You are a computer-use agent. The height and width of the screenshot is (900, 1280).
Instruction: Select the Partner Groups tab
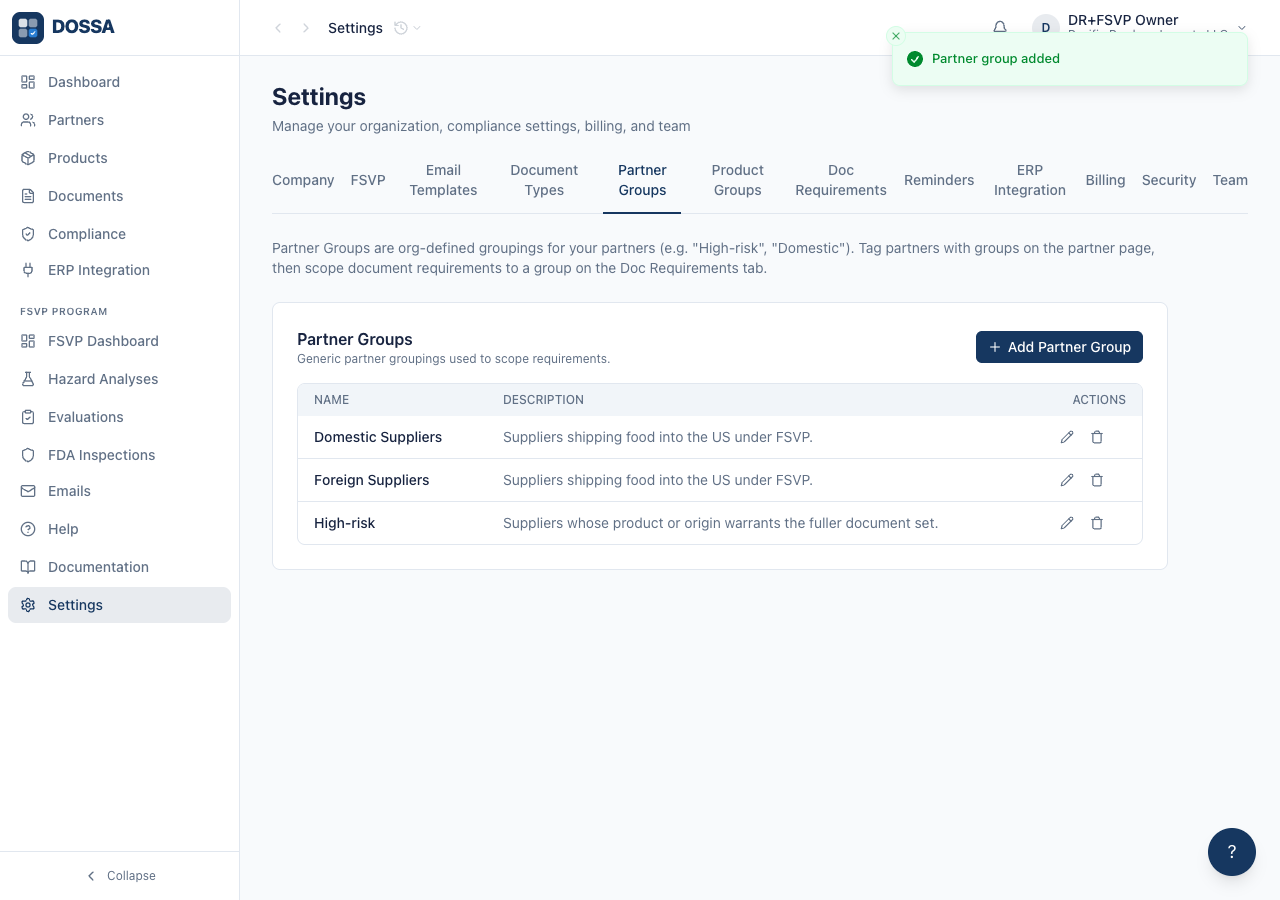(642, 180)
